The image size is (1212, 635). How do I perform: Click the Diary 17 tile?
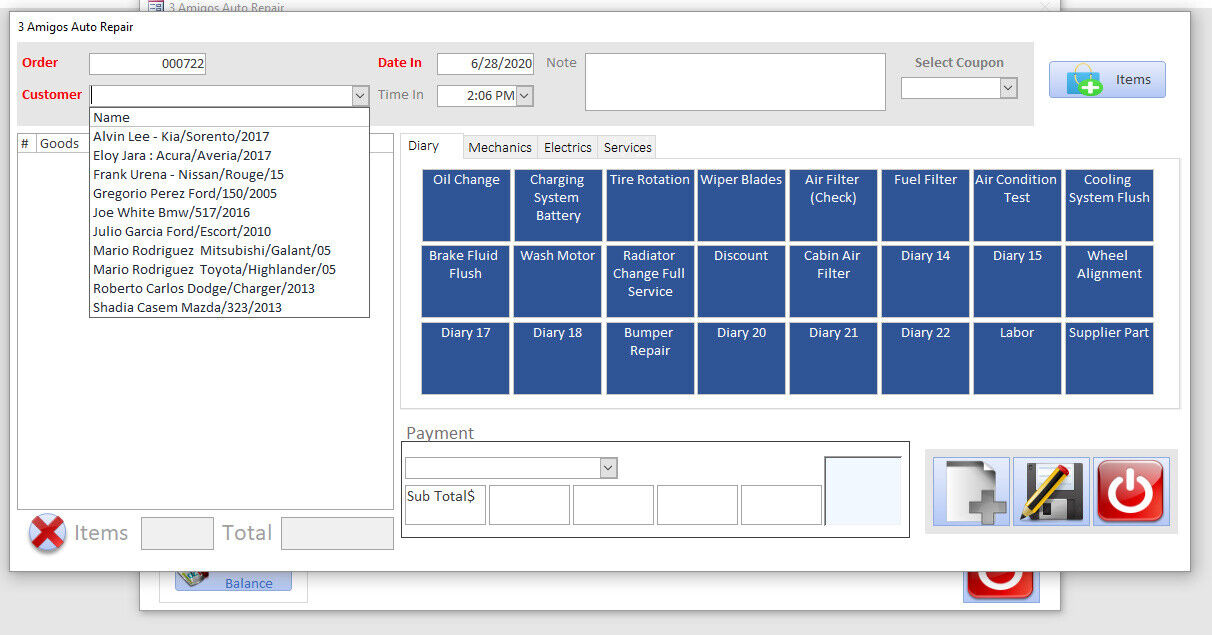pos(466,358)
